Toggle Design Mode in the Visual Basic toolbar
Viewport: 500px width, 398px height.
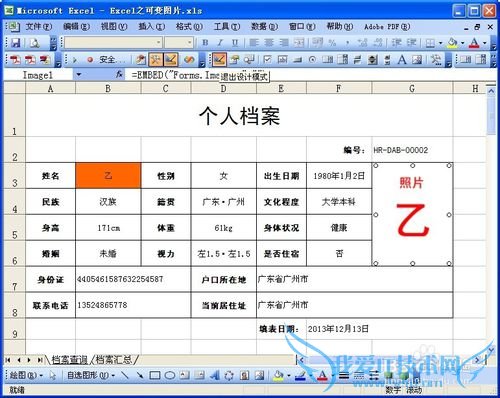[170, 60]
